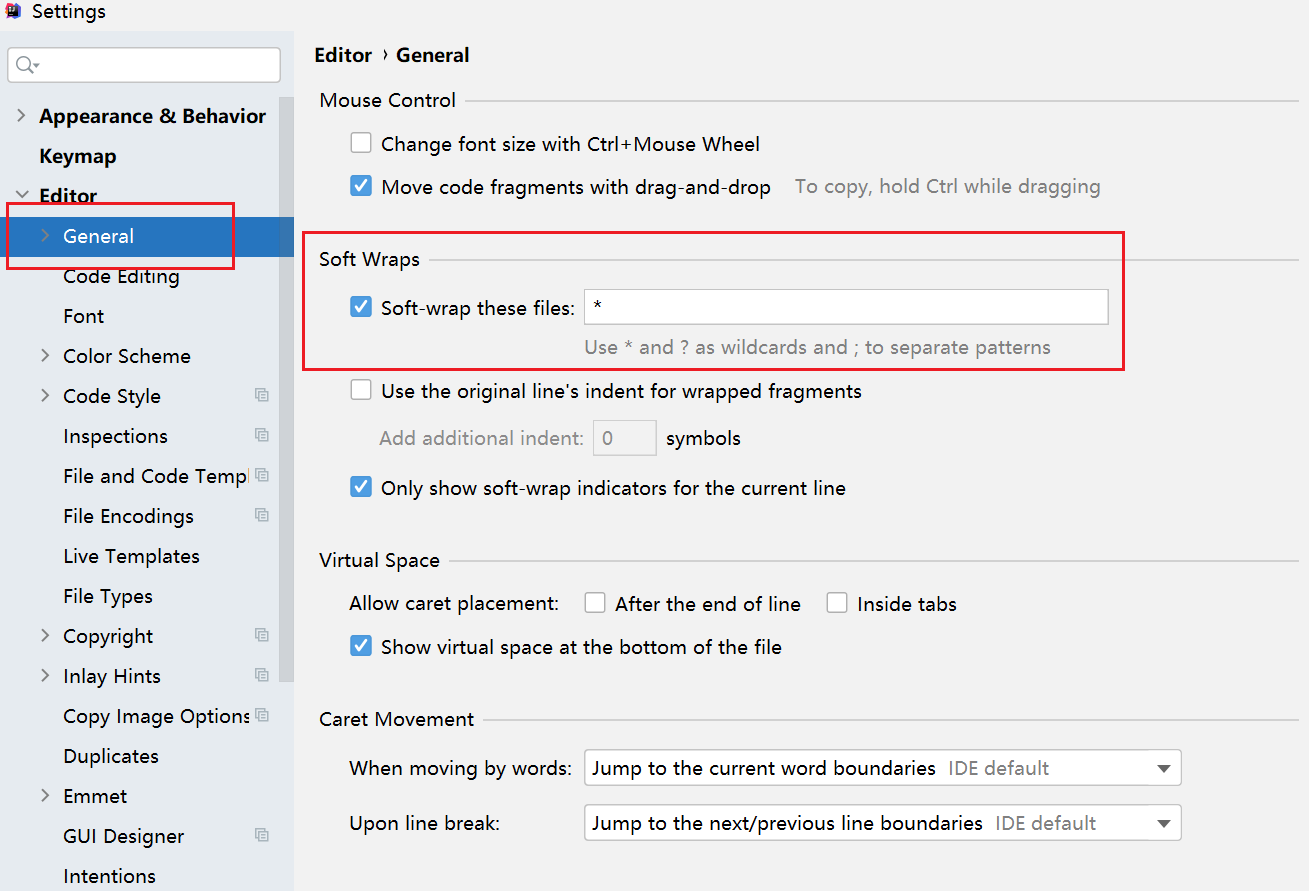Screen dimensions: 1309x891
Task: Click the soft-wrap file patterns text field
Action: pyautogui.click(x=846, y=307)
